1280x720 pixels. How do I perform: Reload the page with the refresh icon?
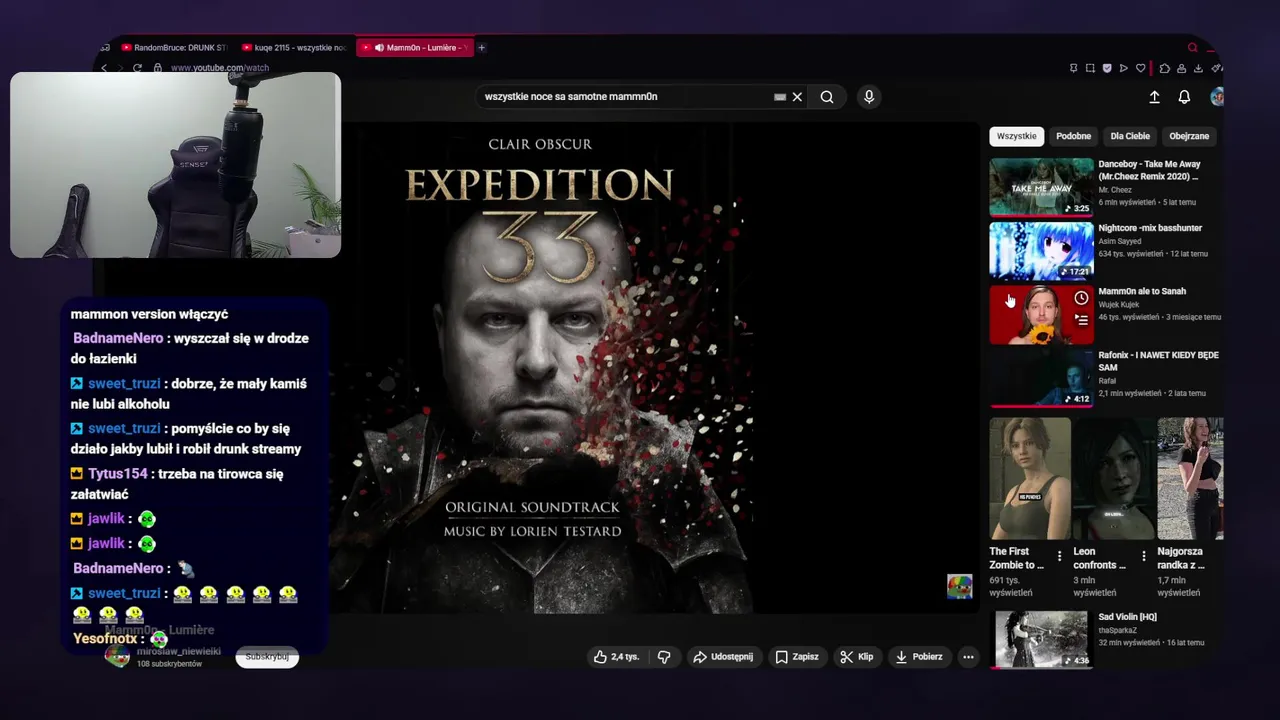(137, 68)
